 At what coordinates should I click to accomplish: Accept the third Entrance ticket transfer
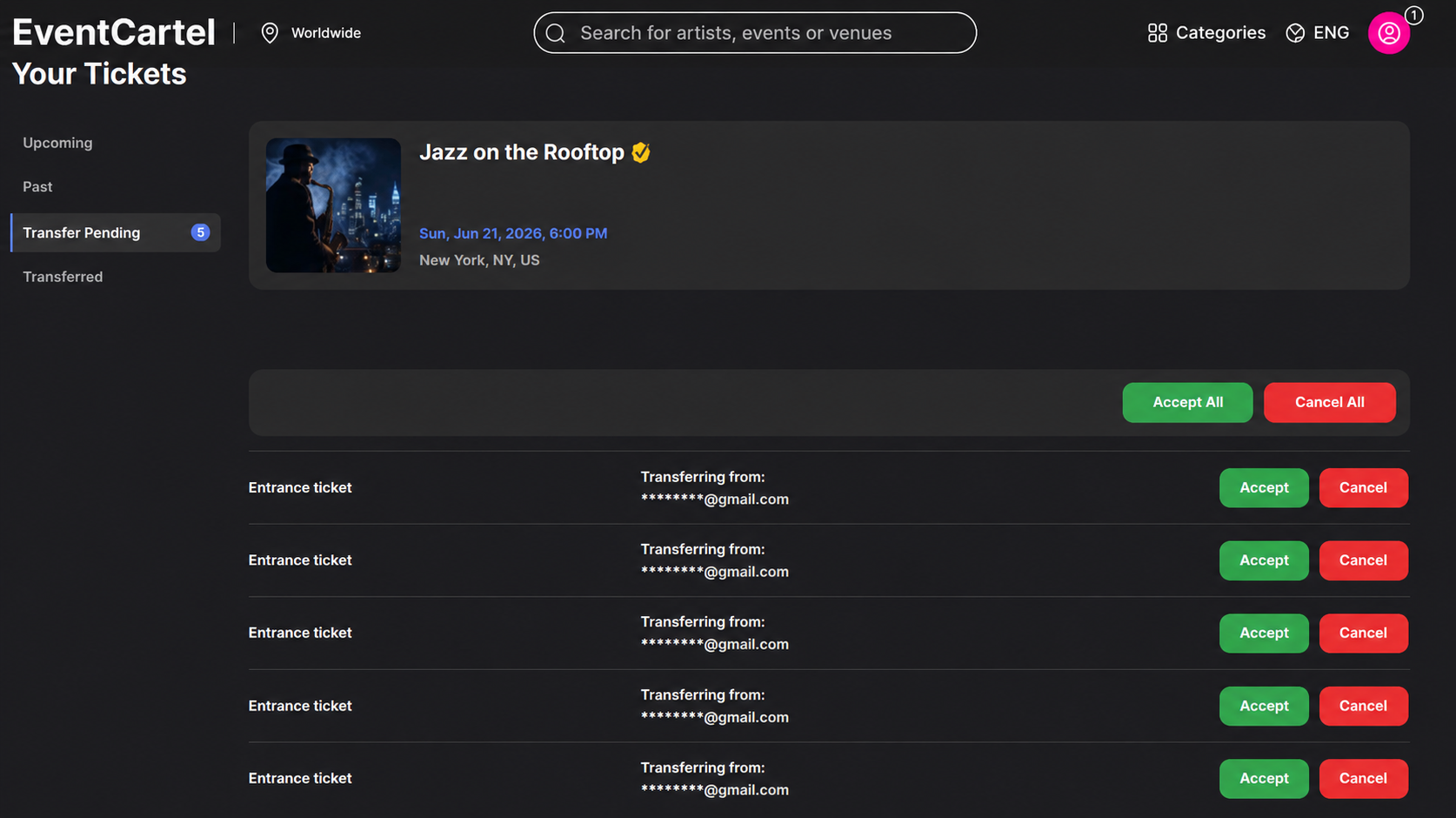(1264, 634)
